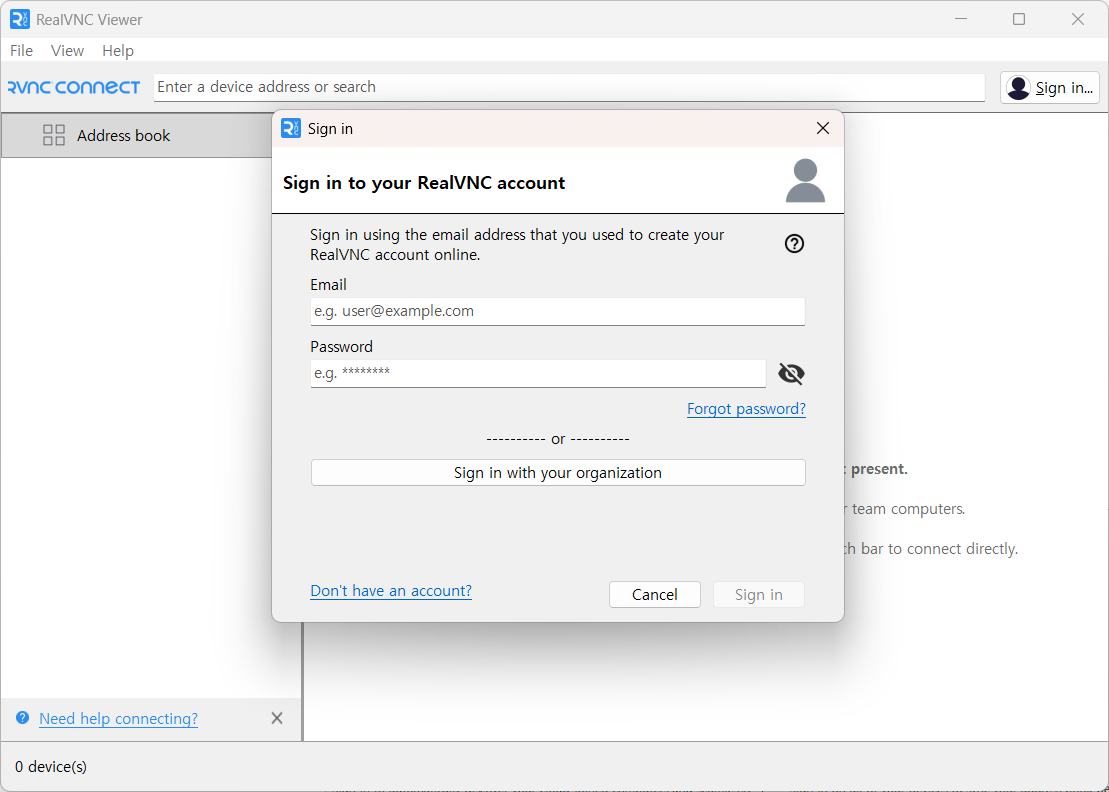1109x792 pixels.
Task: Toggle password visibility eye icon
Action: [791, 373]
